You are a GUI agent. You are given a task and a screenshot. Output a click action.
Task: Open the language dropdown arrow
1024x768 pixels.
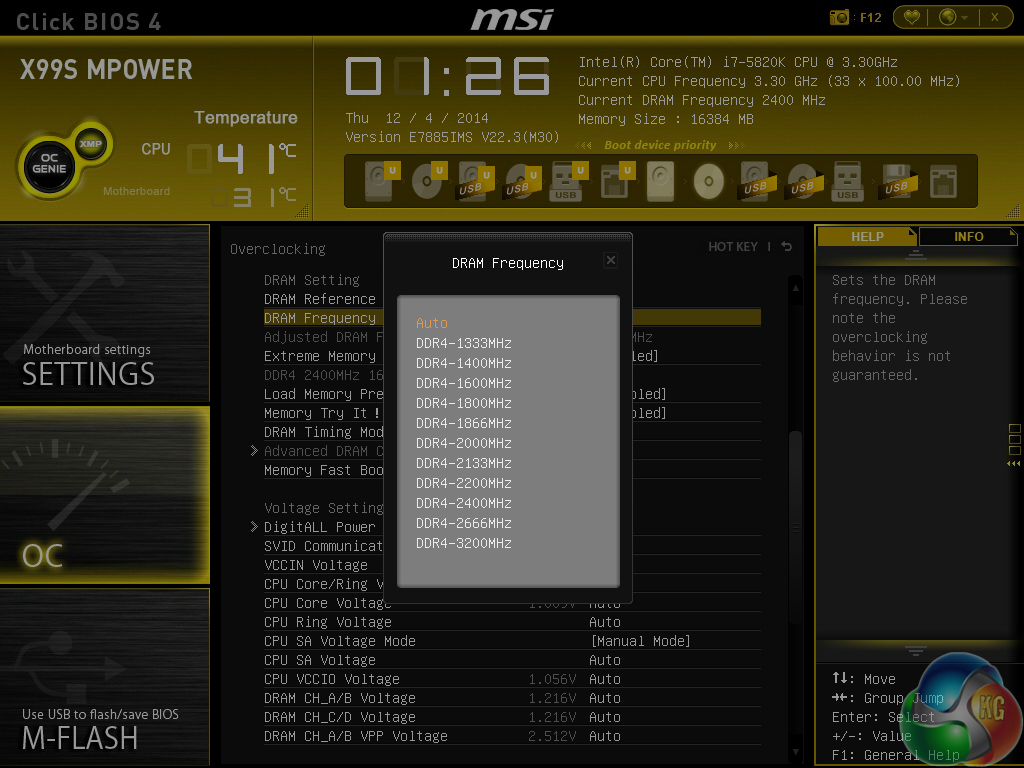point(965,18)
